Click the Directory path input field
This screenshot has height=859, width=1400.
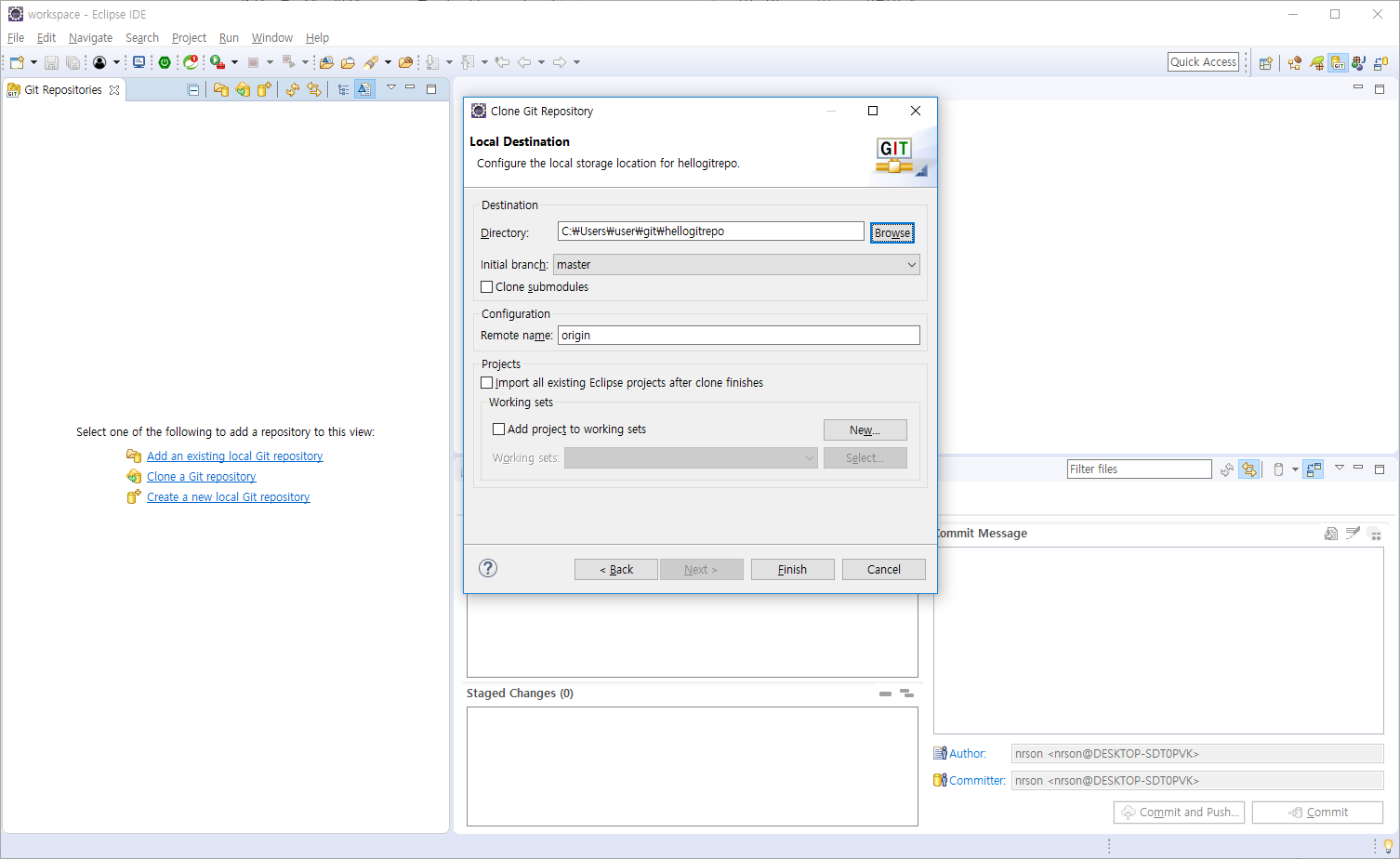click(x=711, y=231)
